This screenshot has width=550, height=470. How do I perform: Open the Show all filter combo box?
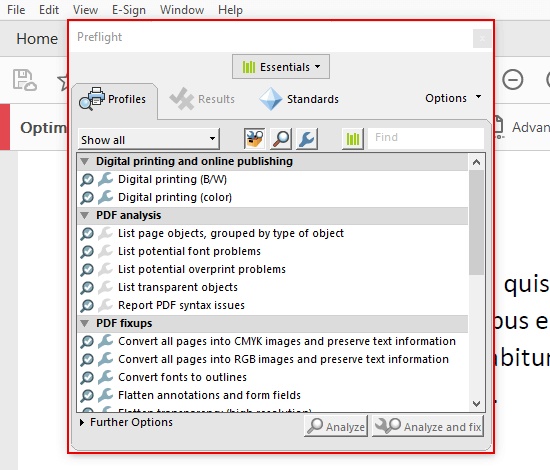[149, 139]
